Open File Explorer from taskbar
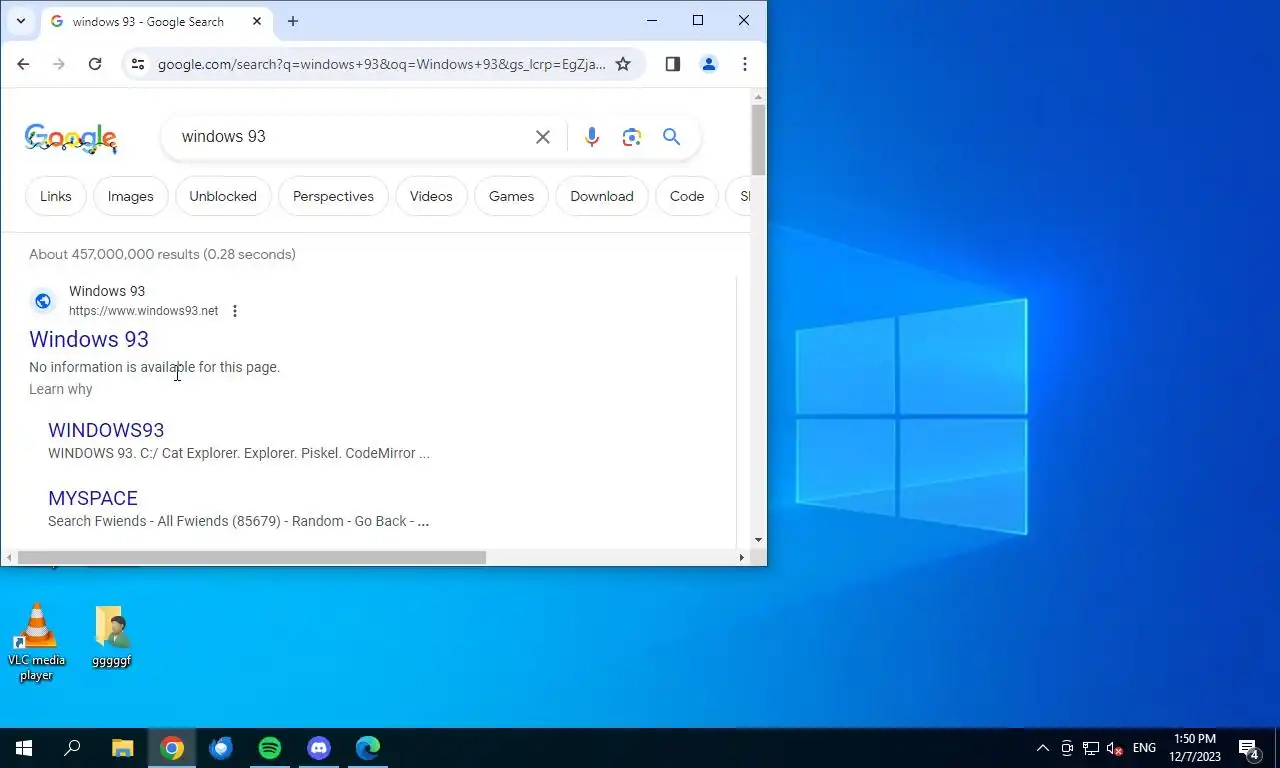The height and width of the screenshot is (768, 1280). tap(122, 748)
